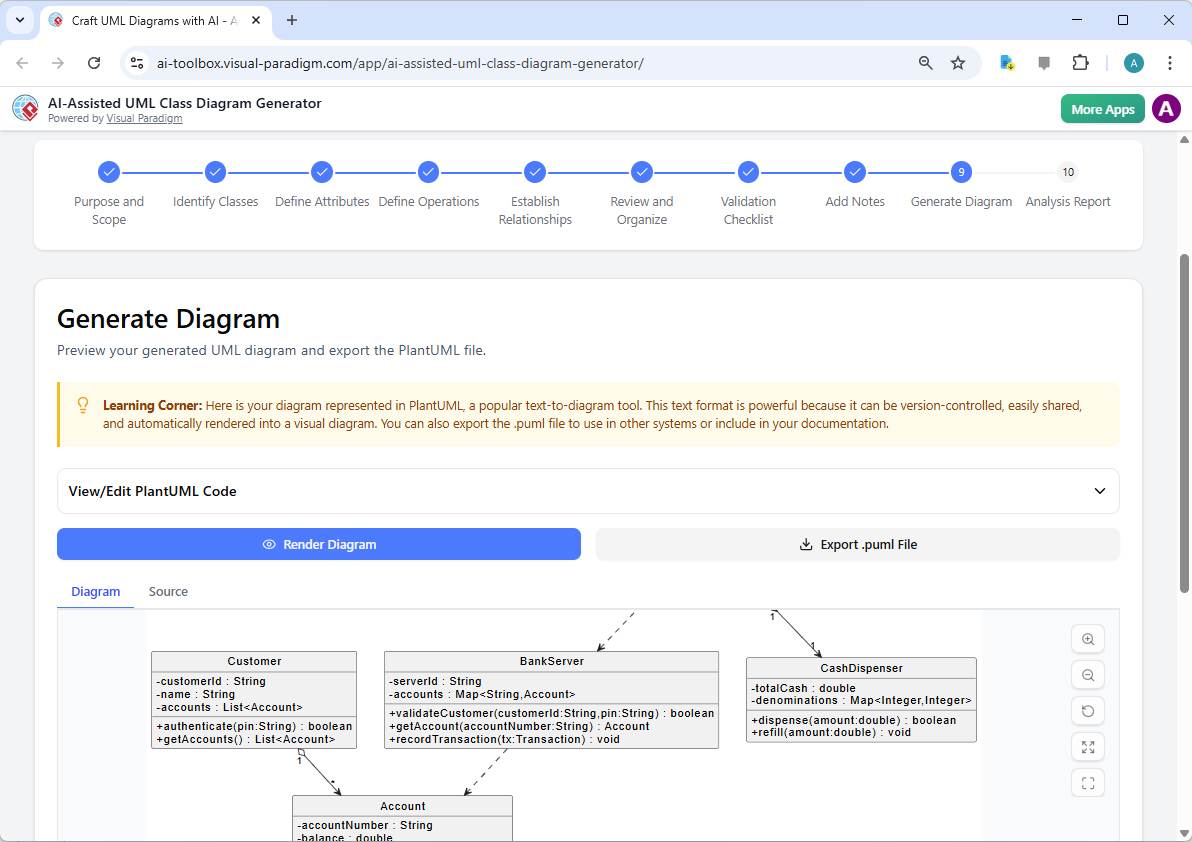
Task: Open browser extensions panel
Action: tap(1081, 62)
